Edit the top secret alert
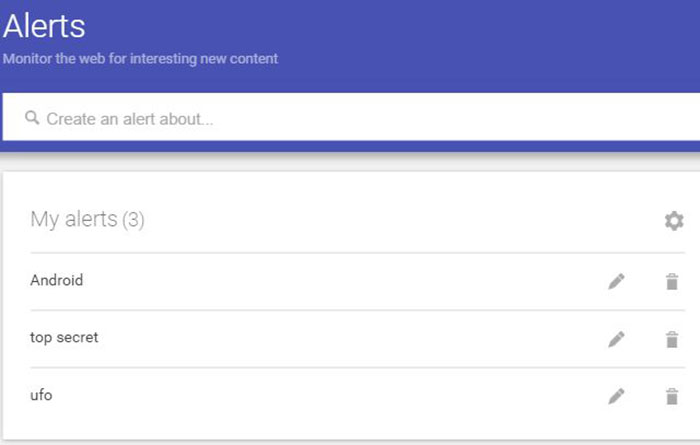Screen dimensions: 700x445 pyautogui.click(x=616, y=339)
